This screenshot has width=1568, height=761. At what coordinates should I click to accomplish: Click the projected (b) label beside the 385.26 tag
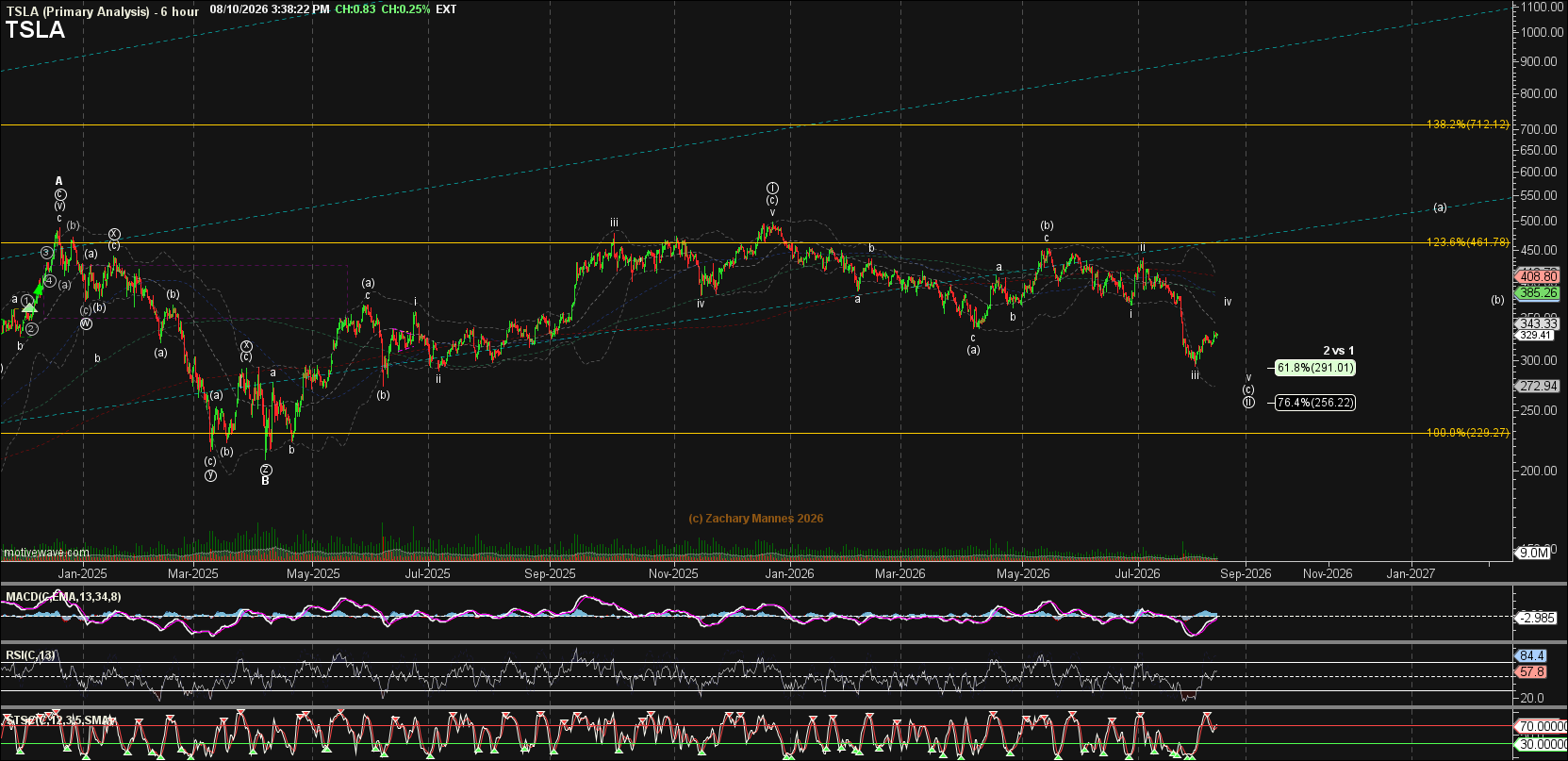click(1497, 300)
